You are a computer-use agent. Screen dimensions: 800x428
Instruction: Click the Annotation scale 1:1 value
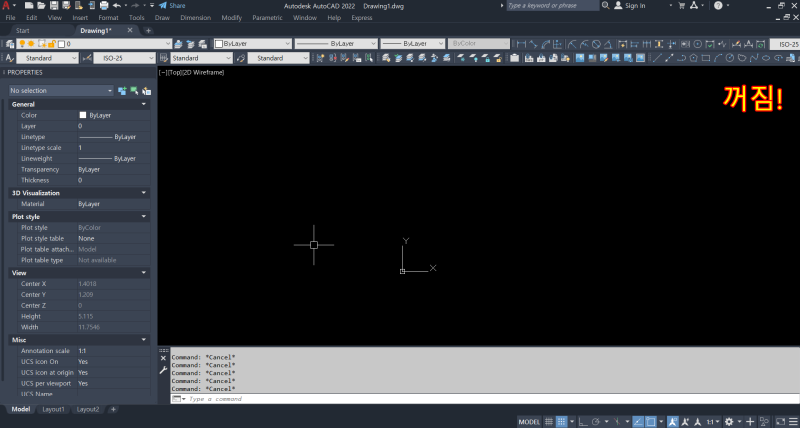click(x=82, y=351)
